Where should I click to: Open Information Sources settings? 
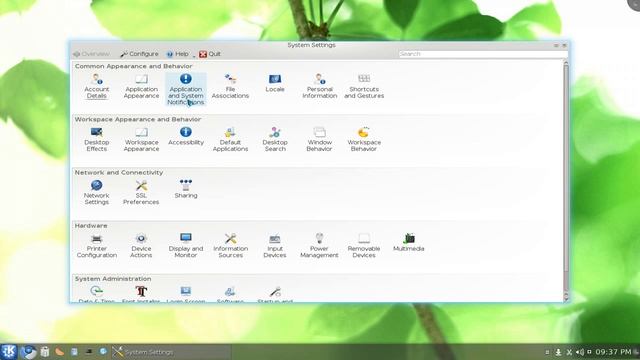tap(230, 246)
